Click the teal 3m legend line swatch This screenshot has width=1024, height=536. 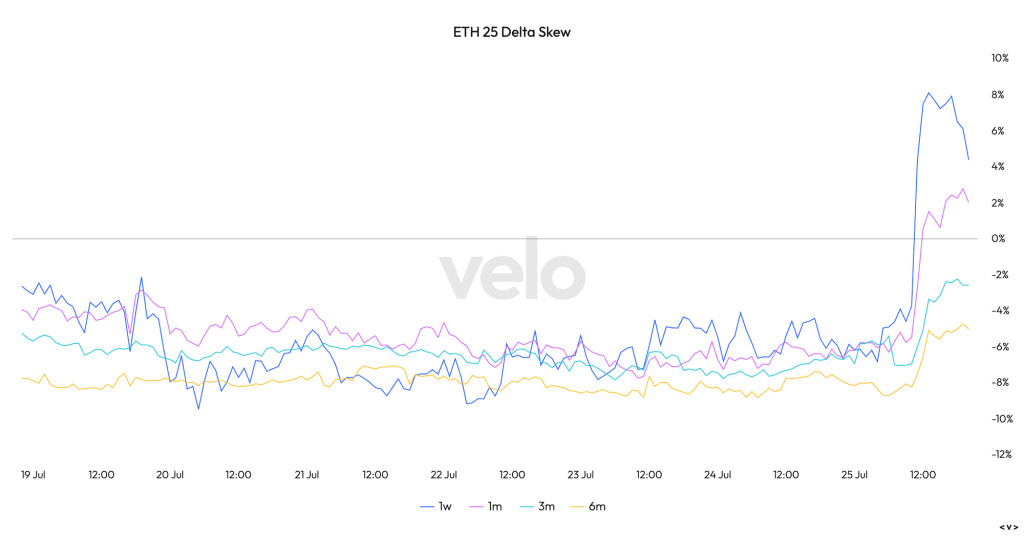(x=527, y=506)
